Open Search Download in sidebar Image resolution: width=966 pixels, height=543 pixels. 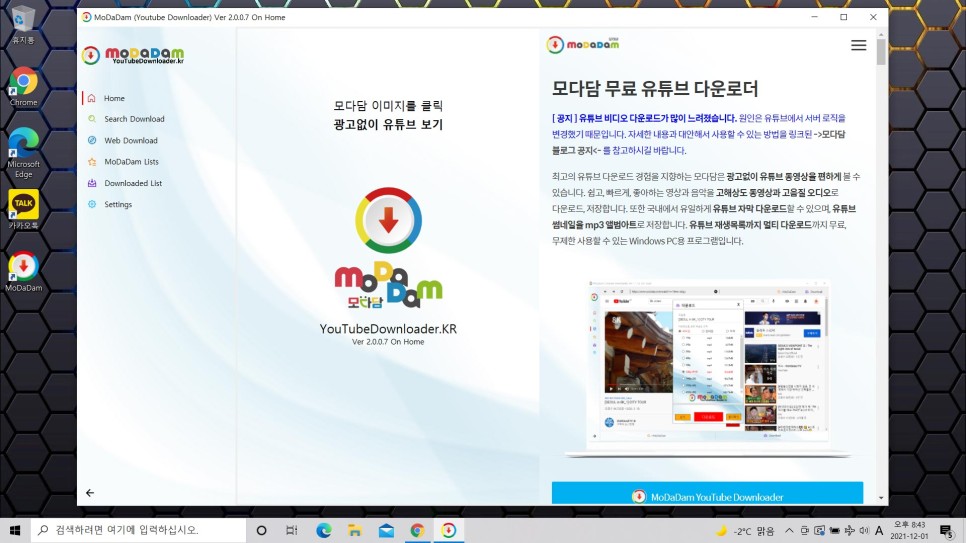[134, 119]
